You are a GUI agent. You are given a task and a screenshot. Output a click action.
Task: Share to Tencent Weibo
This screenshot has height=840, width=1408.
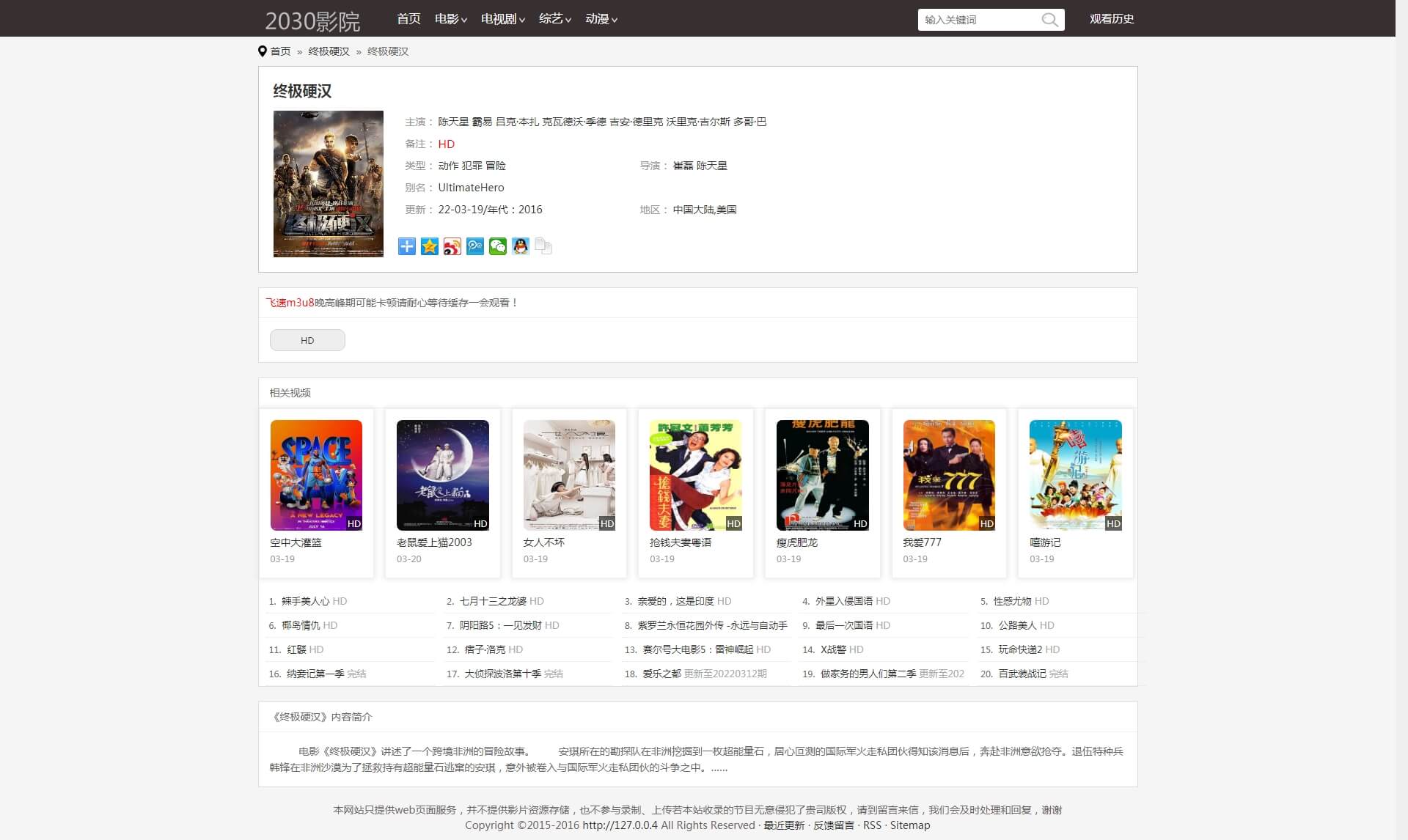(x=474, y=246)
